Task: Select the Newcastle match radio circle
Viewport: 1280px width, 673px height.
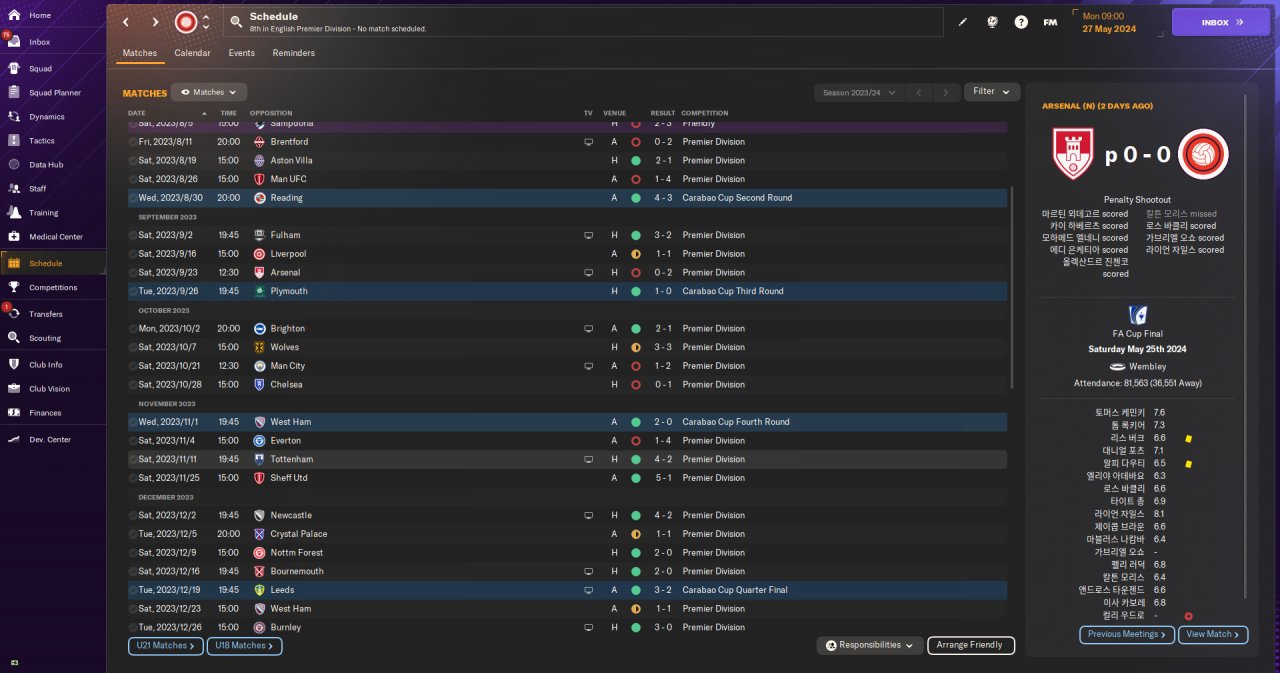Action: point(133,515)
